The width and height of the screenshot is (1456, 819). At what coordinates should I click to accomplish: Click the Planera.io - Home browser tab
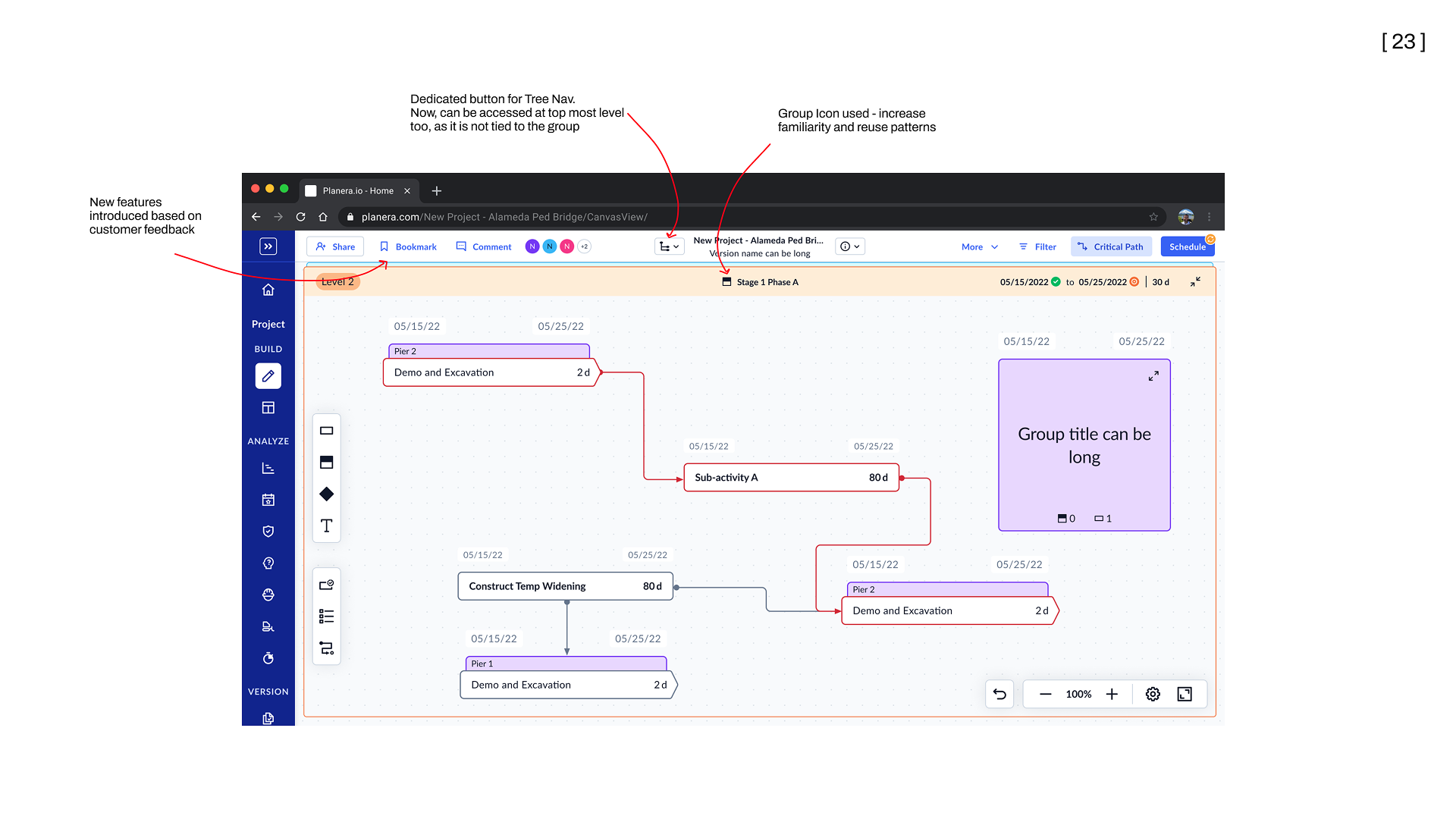click(x=357, y=191)
